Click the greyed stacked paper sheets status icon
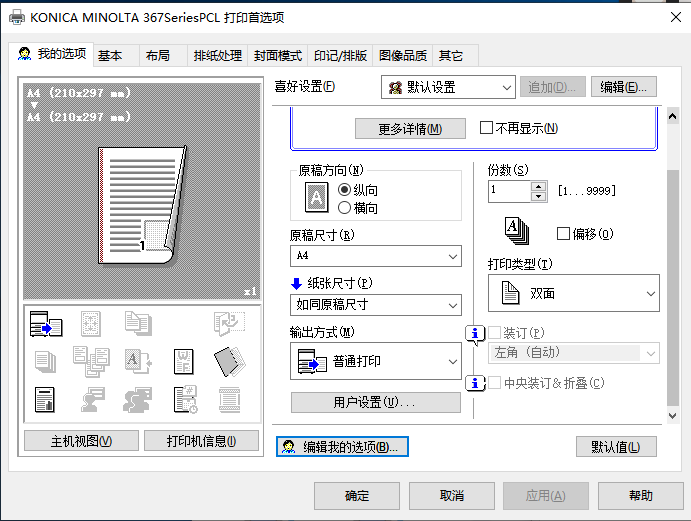 [45, 362]
